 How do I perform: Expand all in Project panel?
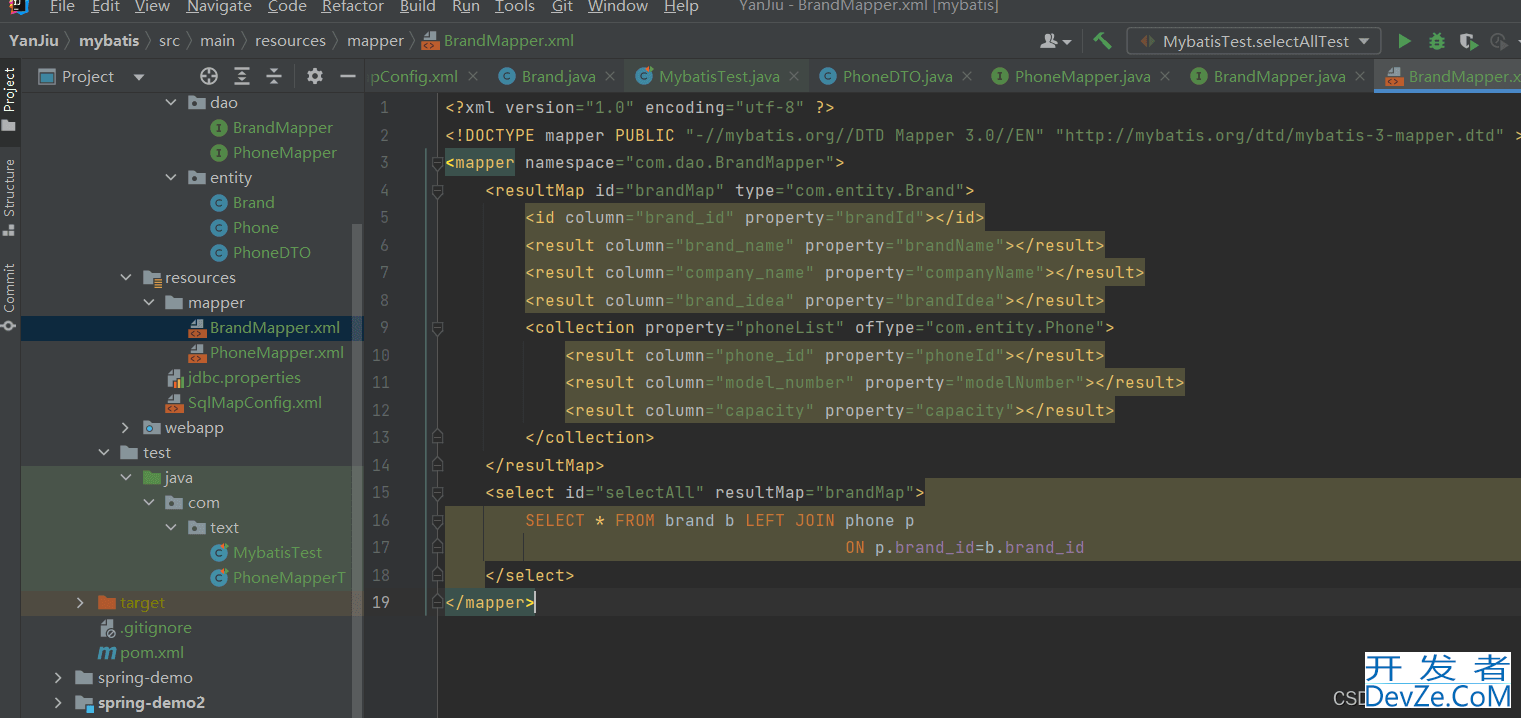[242, 76]
